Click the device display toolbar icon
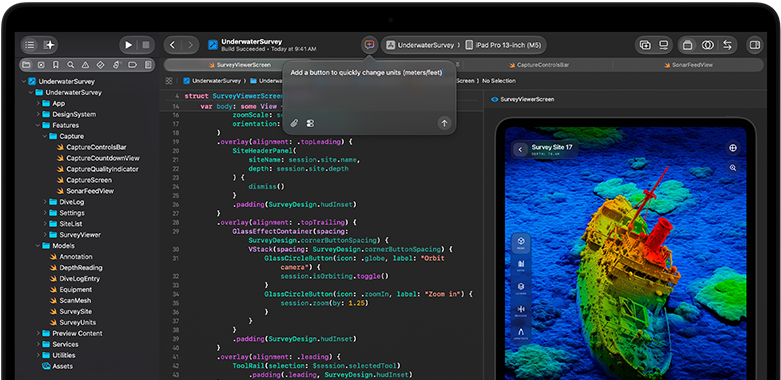The width and height of the screenshot is (781, 380). pos(663,45)
